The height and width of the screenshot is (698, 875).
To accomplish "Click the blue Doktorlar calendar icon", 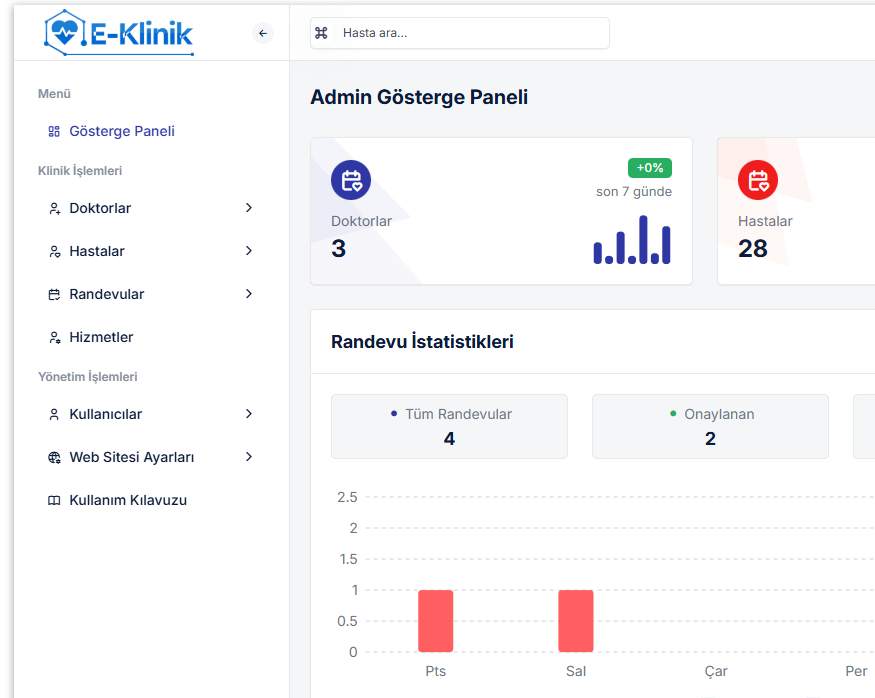I will click(x=351, y=180).
